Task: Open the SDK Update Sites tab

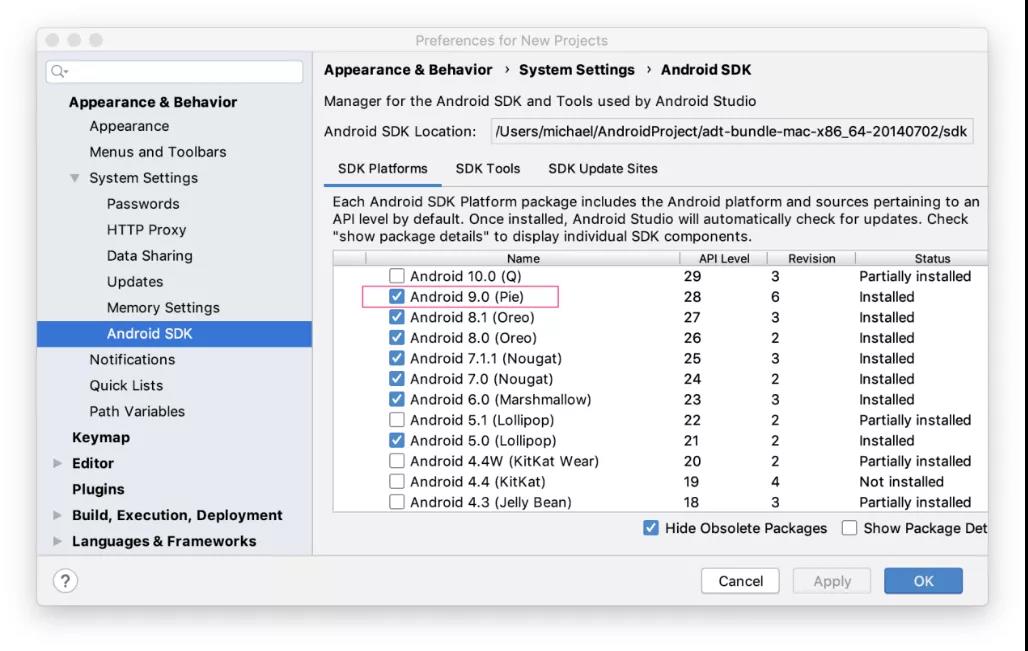Action: pos(603,168)
